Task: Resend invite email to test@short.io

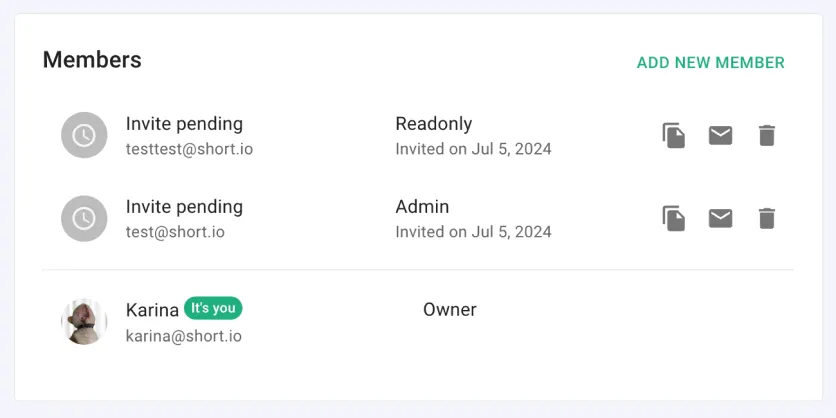Action: pos(720,218)
